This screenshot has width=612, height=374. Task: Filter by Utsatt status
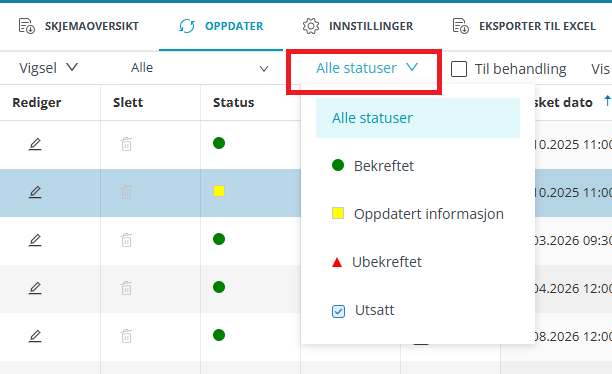click(x=418, y=311)
